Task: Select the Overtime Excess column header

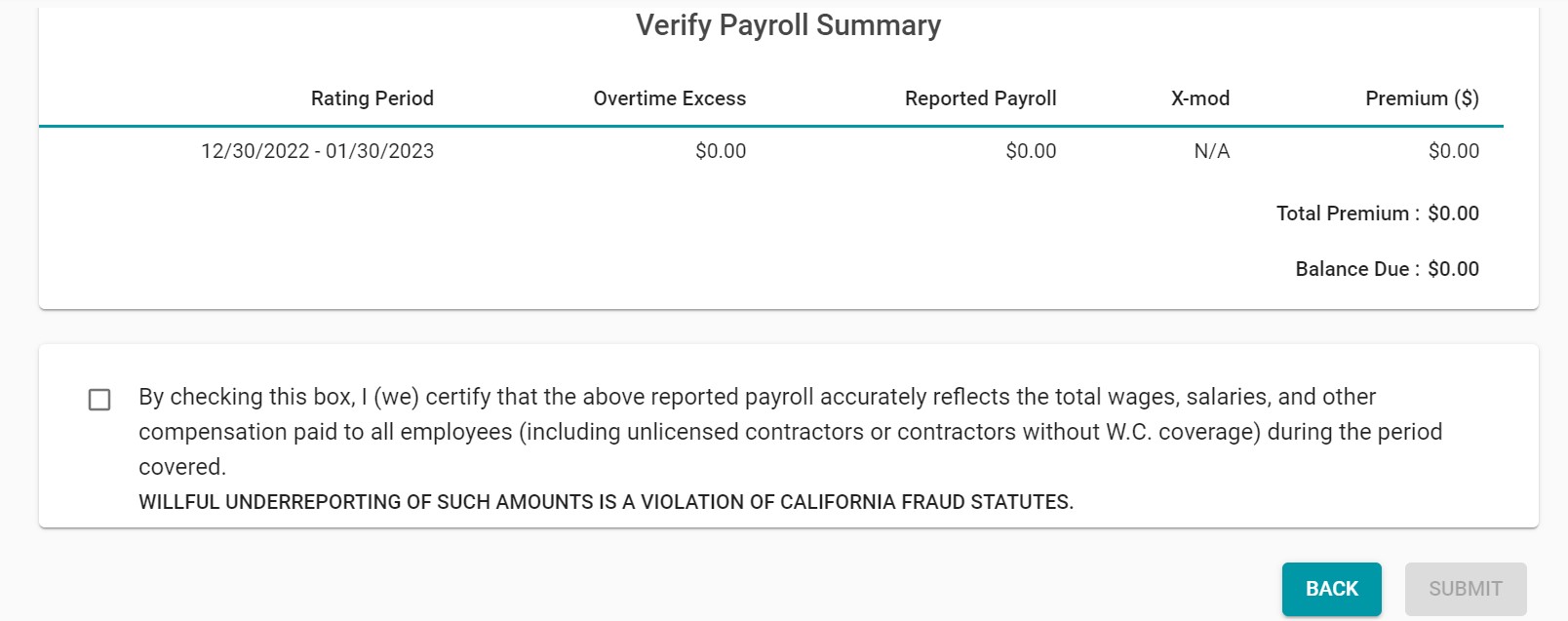Action: click(669, 98)
